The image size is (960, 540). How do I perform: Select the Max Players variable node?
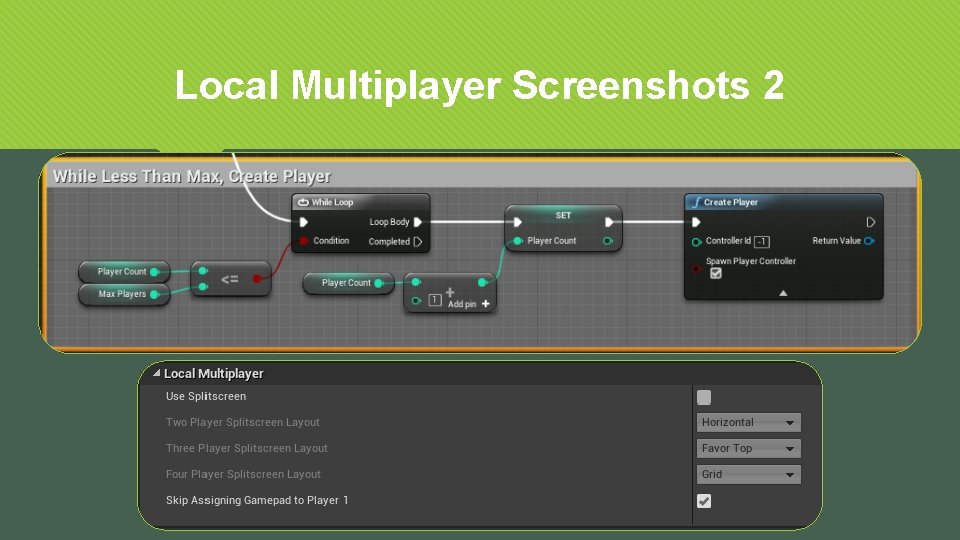pyautogui.click(x=124, y=294)
